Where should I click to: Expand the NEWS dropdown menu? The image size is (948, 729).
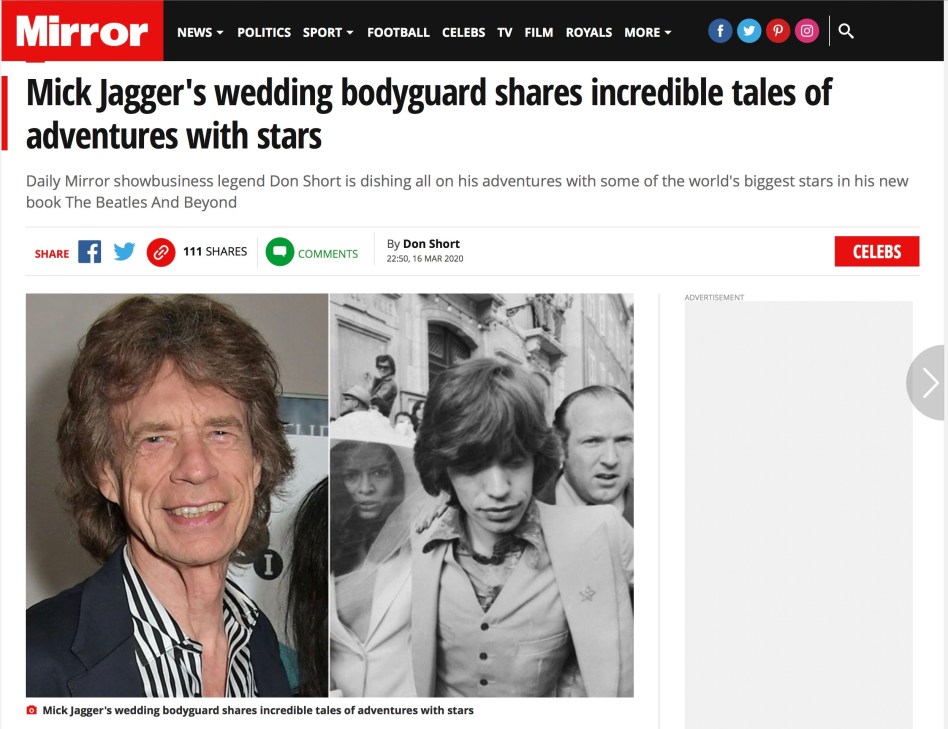[x=200, y=33]
